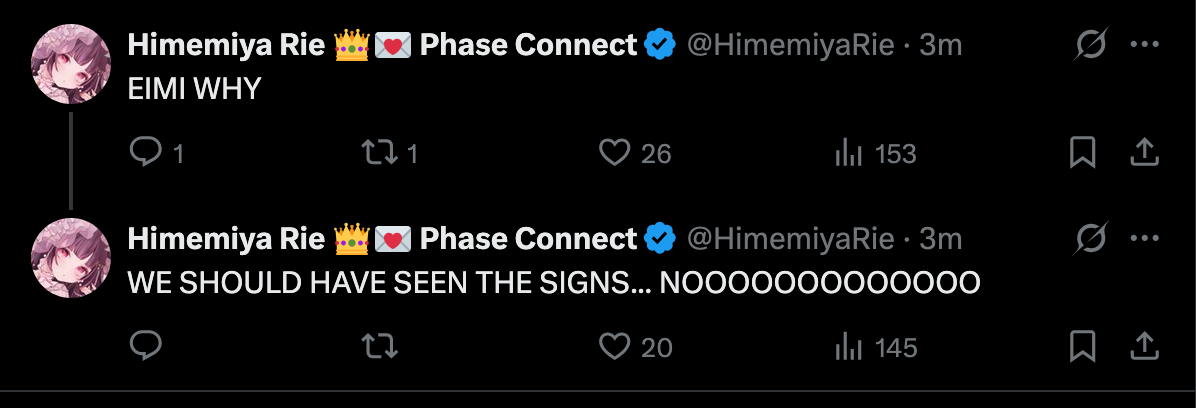Open Grok icon on first tweet

pos(1091,46)
